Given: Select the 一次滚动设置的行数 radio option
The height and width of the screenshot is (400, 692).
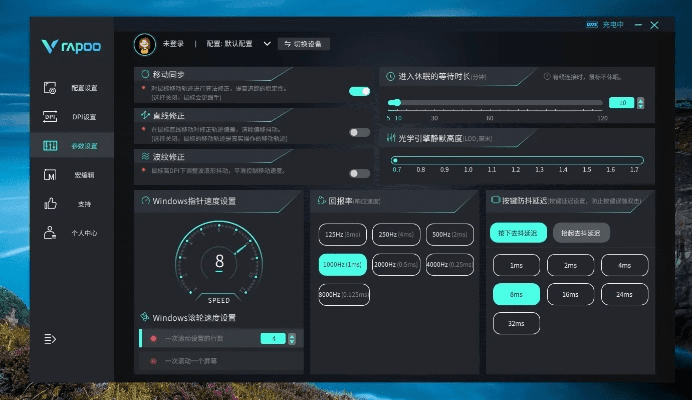Looking at the screenshot, I should click(x=153, y=339).
